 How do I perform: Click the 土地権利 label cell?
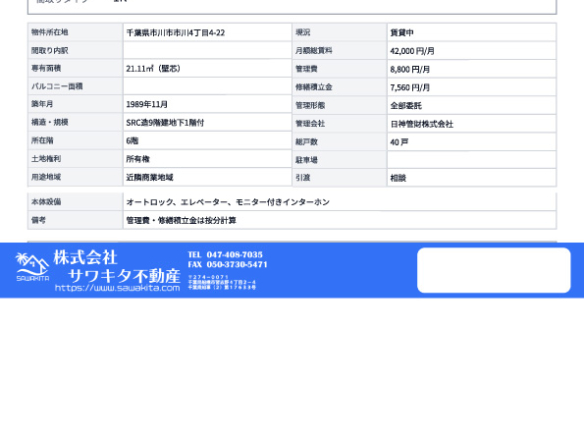(x=75, y=159)
